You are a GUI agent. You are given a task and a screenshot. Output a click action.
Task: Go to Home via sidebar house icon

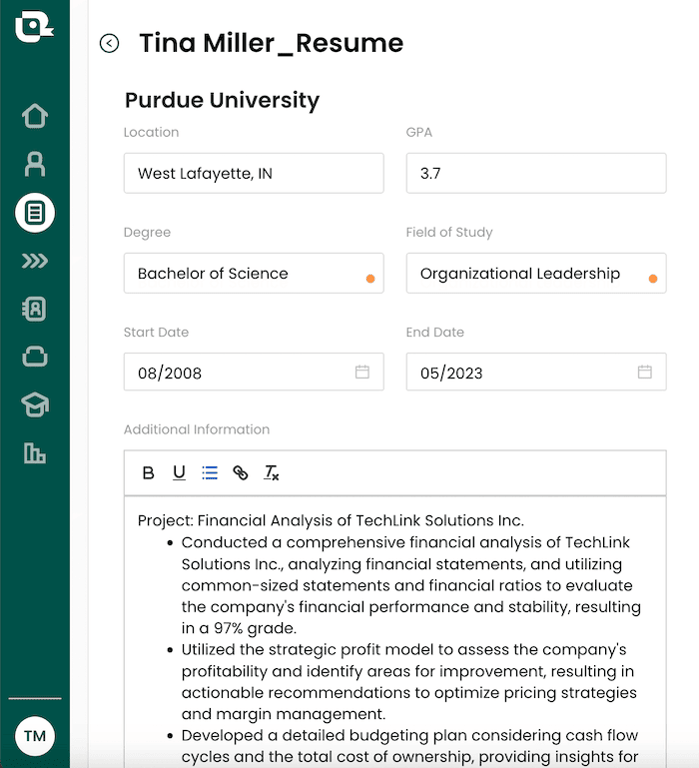35,116
